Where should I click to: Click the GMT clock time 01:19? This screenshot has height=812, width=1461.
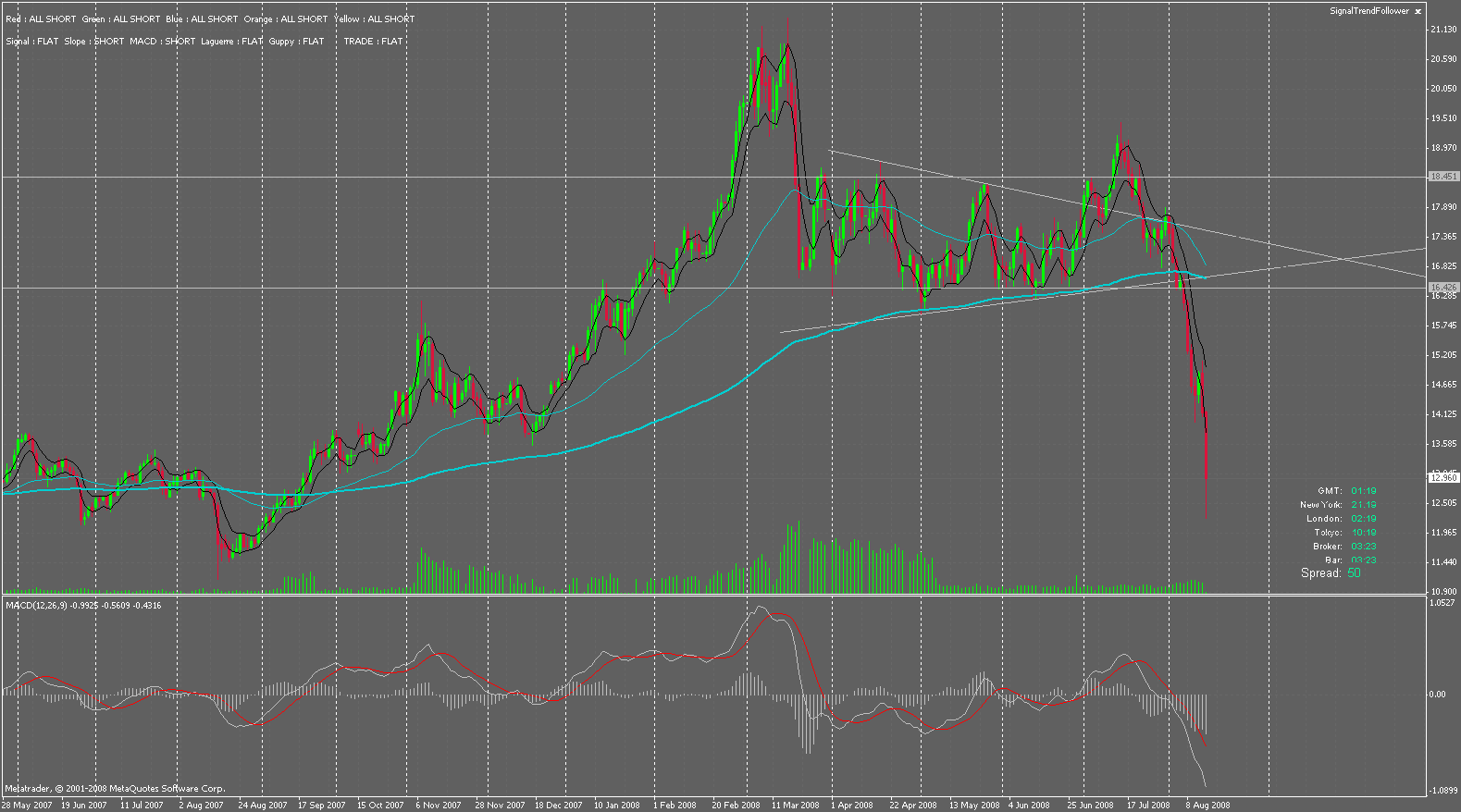pos(1363,491)
